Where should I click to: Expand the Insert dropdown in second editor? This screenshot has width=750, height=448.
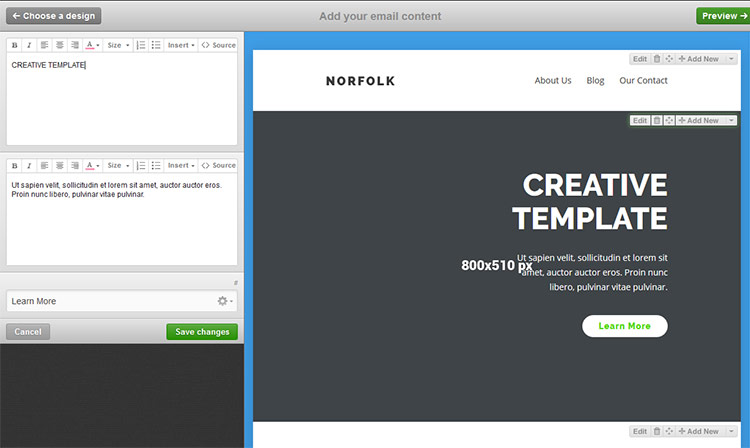pos(180,165)
